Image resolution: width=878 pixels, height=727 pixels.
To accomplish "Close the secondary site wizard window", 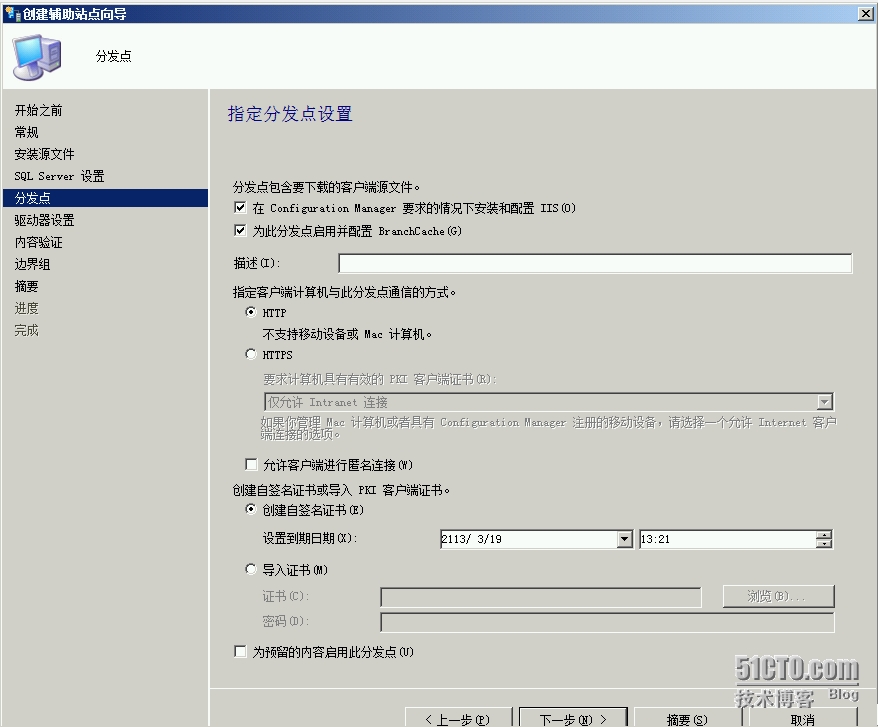I will tap(866, 13).
